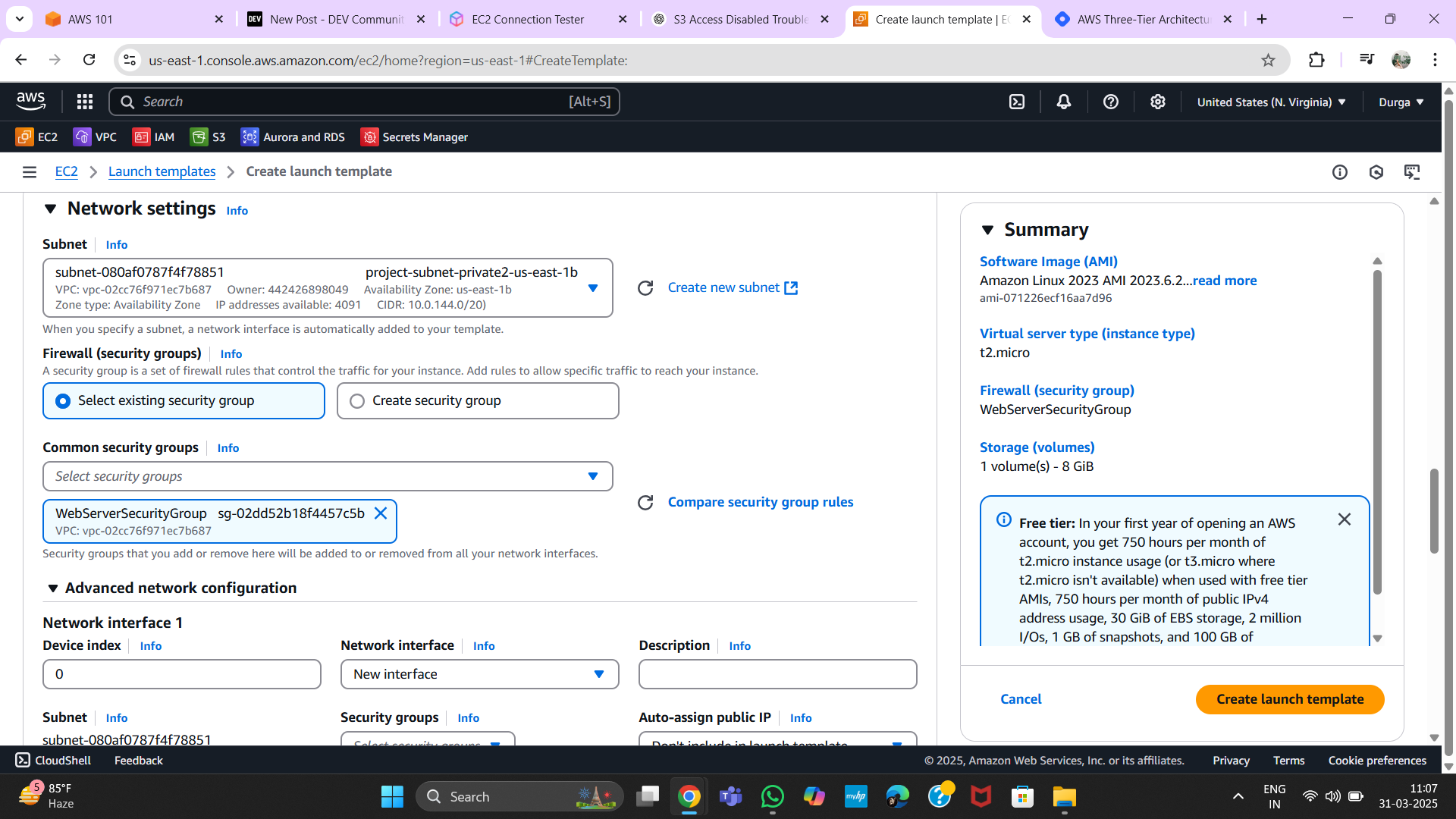Open File Explorer from the taskbar

pos(1064,797)
